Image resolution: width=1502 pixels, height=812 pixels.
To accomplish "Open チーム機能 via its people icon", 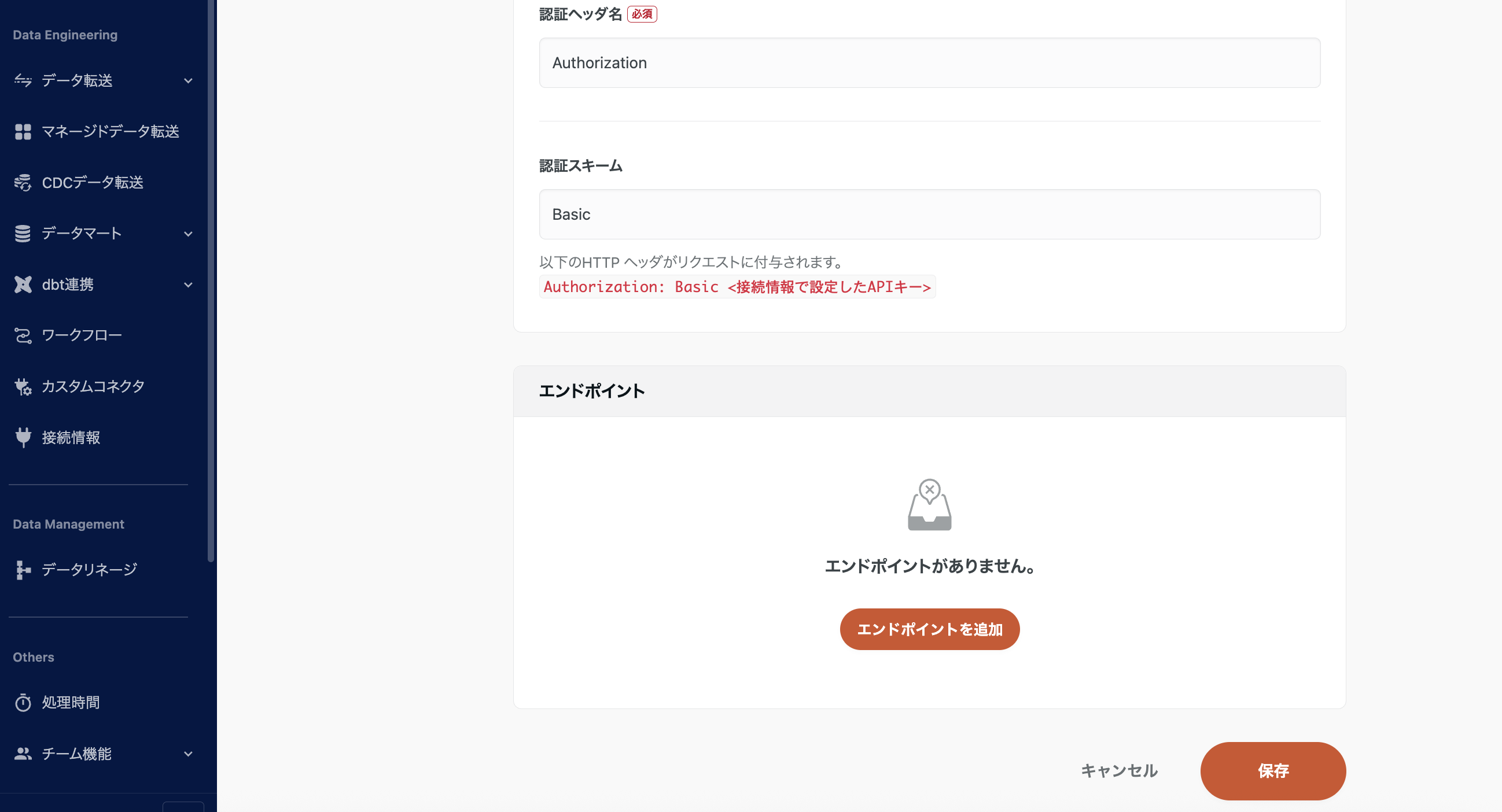I will [x=23, y=753].
